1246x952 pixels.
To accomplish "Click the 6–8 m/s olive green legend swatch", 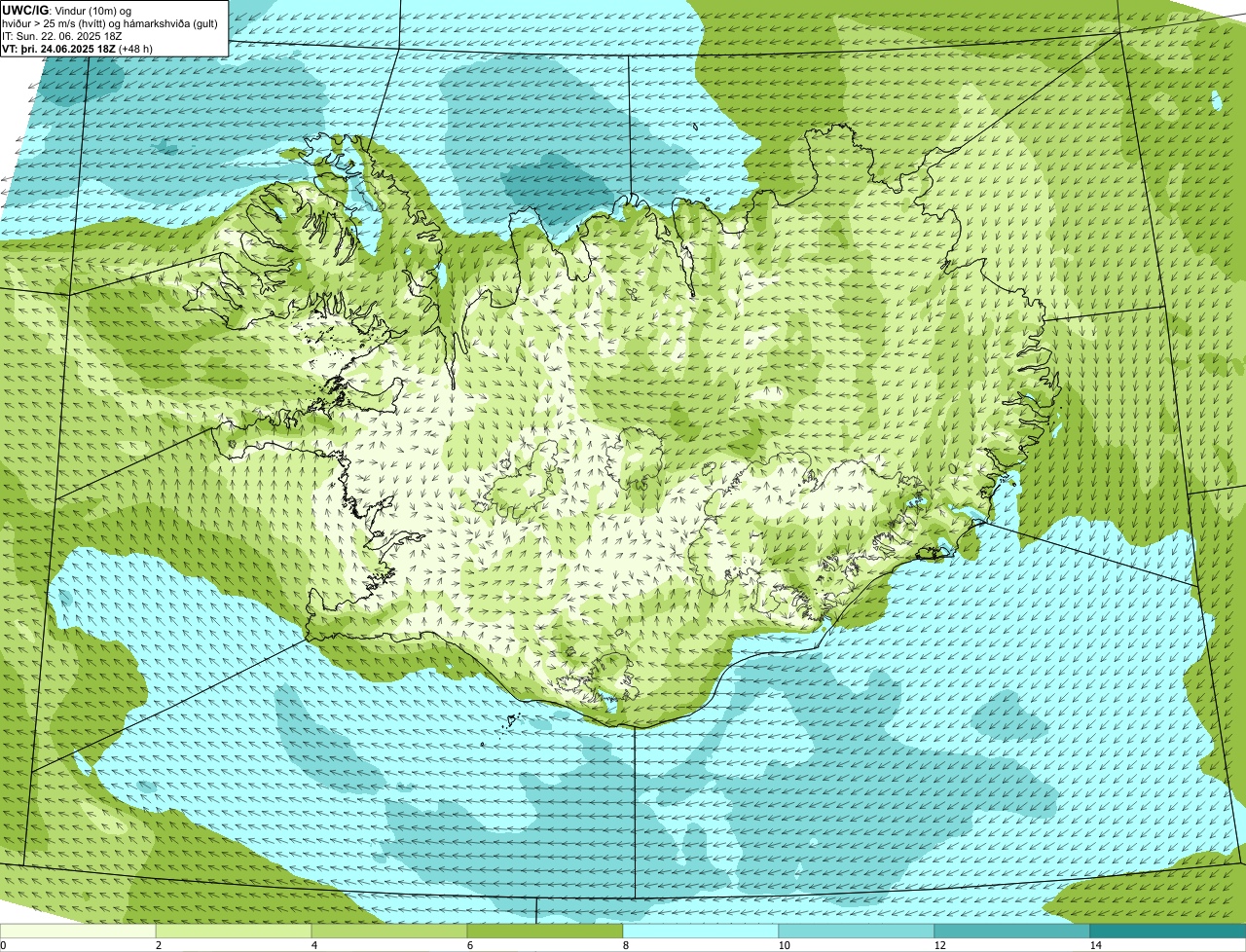I will click(545, 931).
